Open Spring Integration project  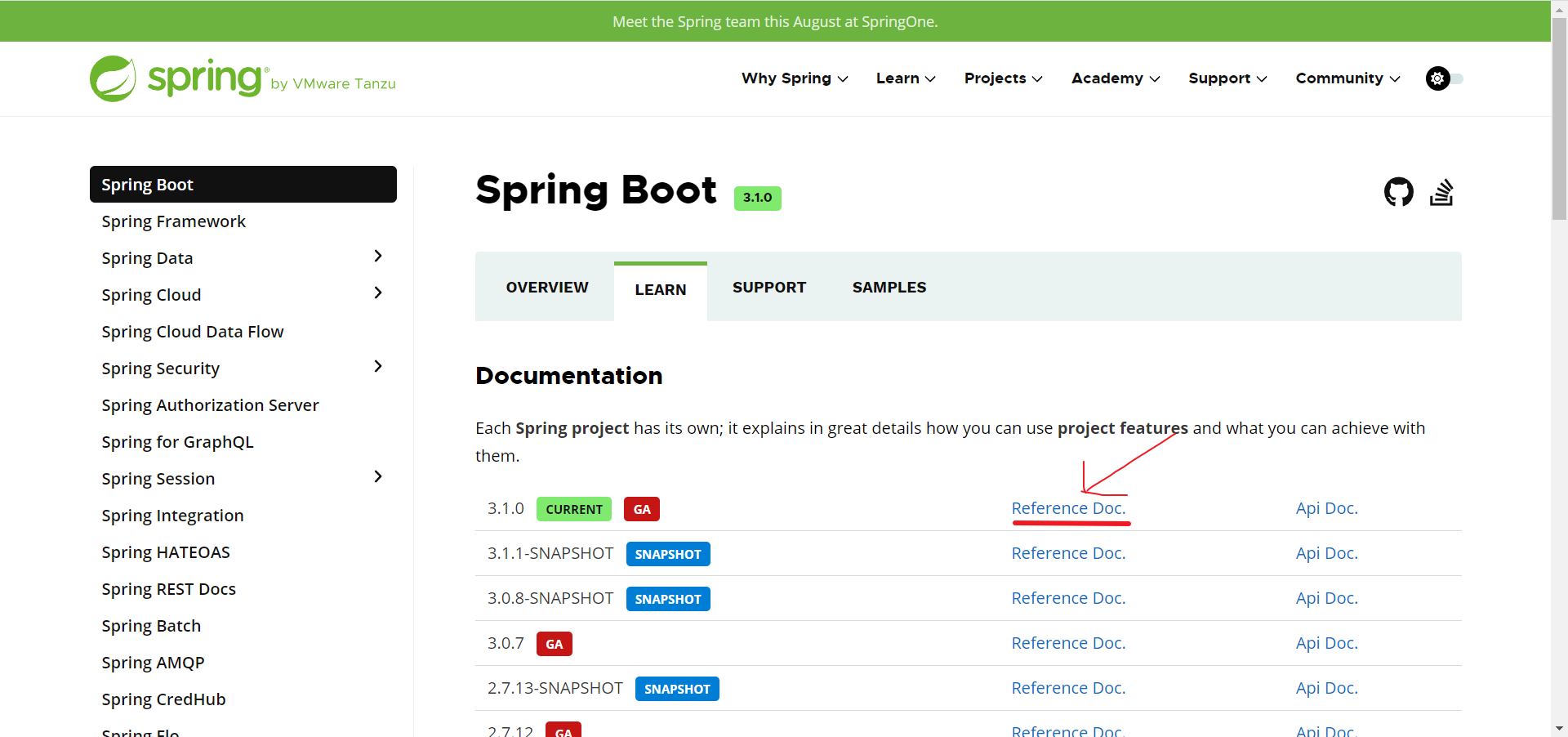[172, 516]
